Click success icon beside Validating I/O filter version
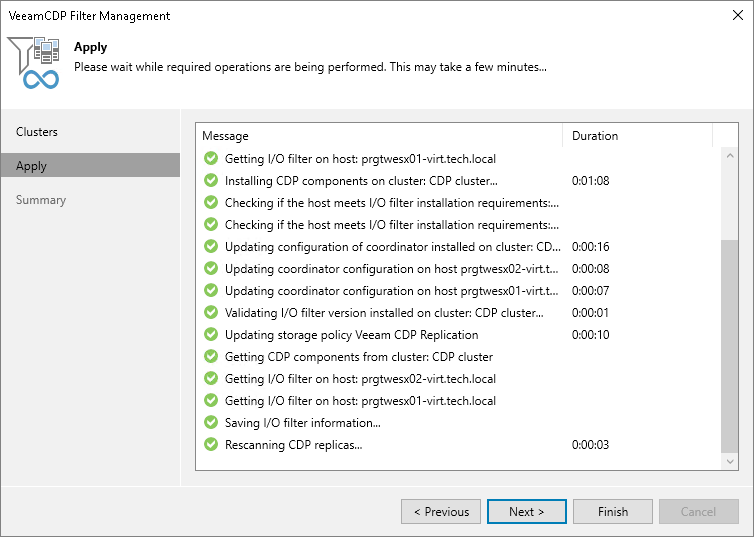The height and width of the screenshot is (537, 754). coord(211,312)
